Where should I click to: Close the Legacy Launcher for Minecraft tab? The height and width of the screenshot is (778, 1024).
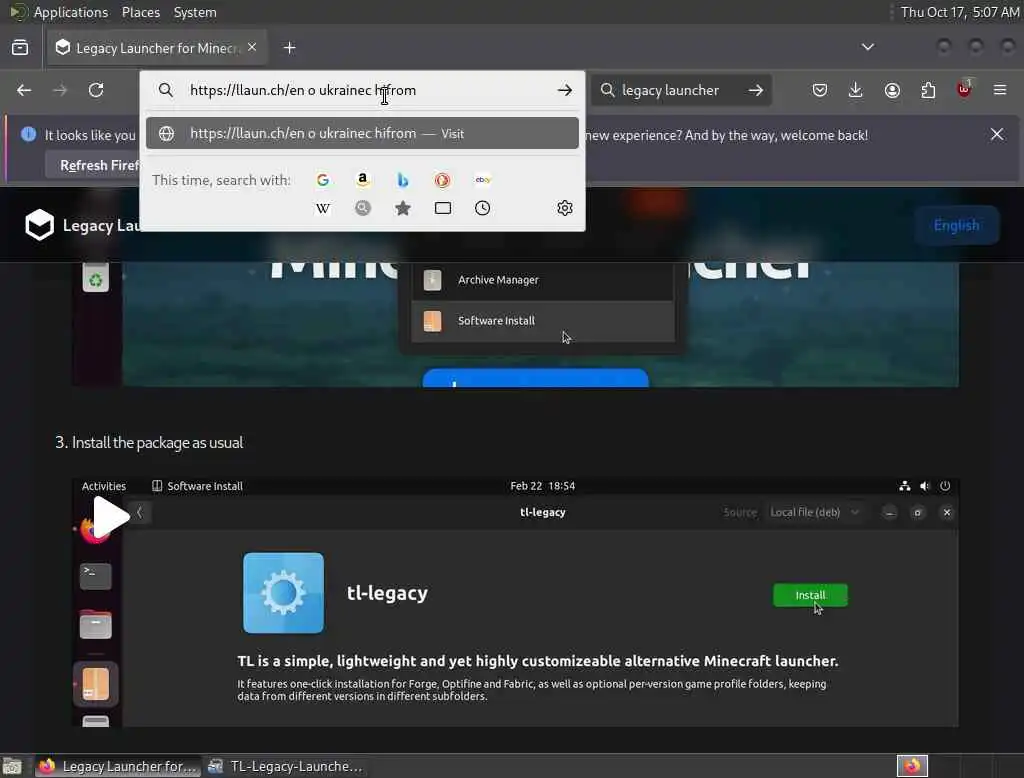pyautogui.click(x=252, y=47)
